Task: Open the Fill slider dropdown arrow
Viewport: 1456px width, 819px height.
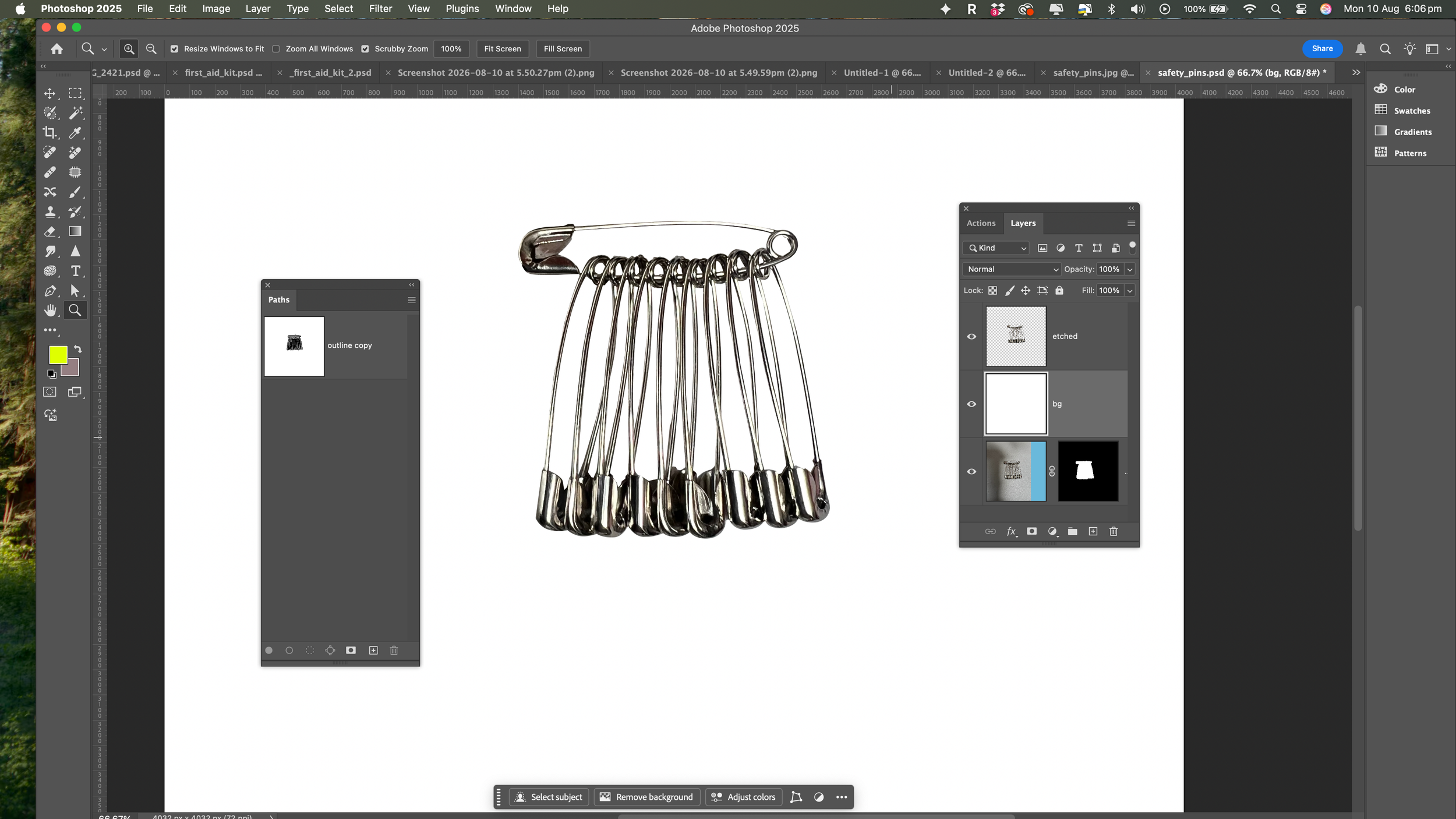Action: pos(1130,291)
